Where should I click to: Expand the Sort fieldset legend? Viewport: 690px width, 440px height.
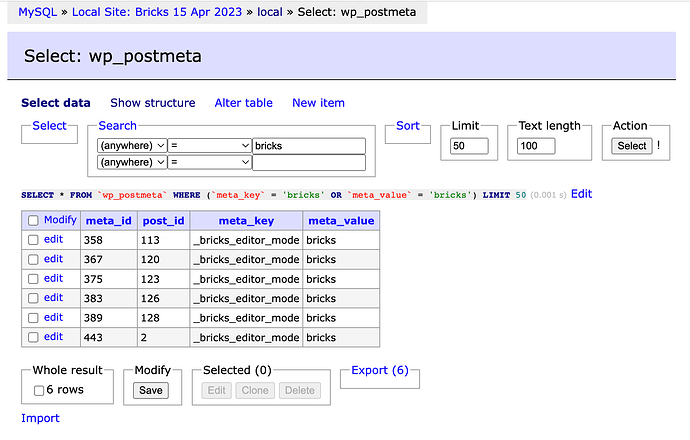(x=408, y=125)
